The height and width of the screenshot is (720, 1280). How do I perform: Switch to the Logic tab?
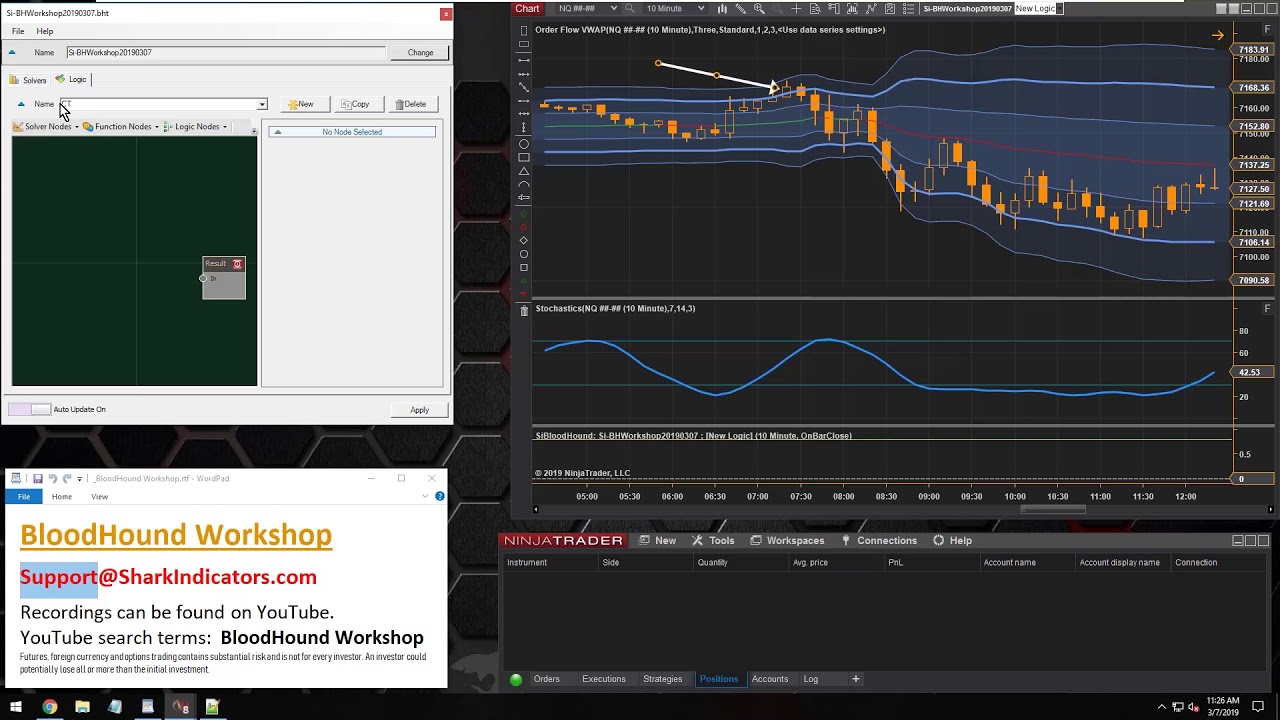[72, 79]
